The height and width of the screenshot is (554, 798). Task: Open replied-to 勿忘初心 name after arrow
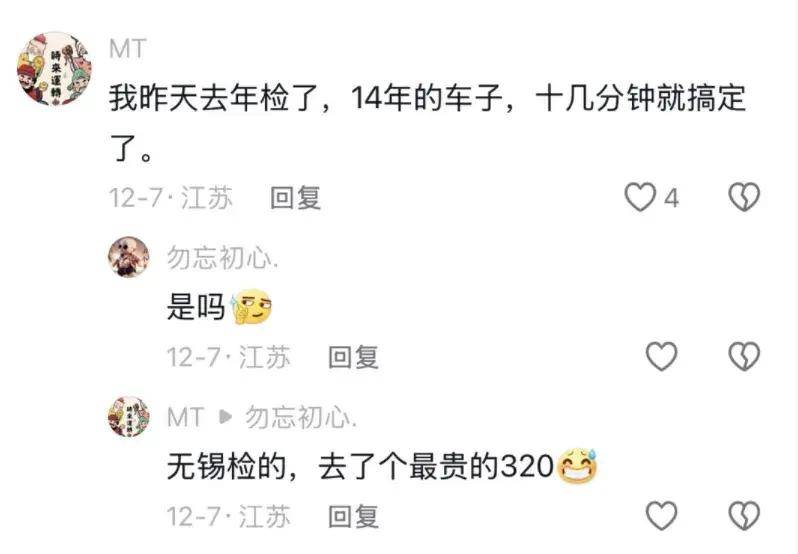301,417
